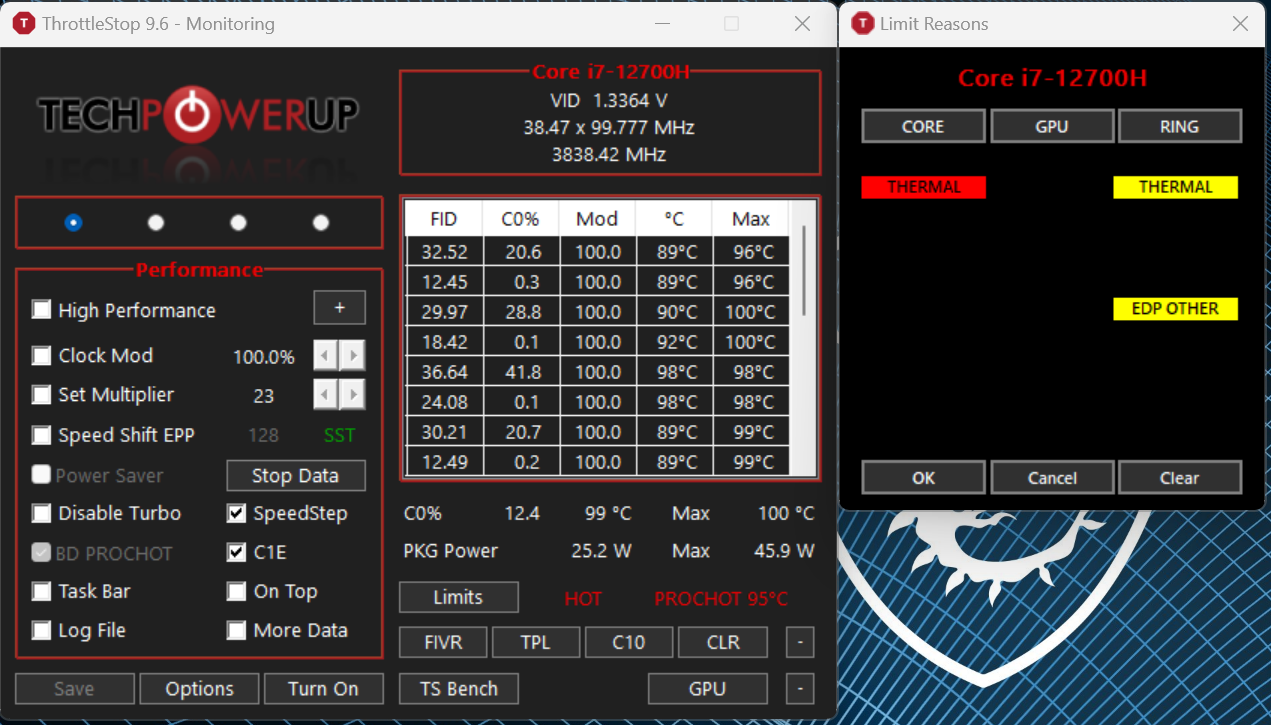
Task: Click Cancel in Limit Reasons
Action: pyautogui.click(x=1052, y=477)
